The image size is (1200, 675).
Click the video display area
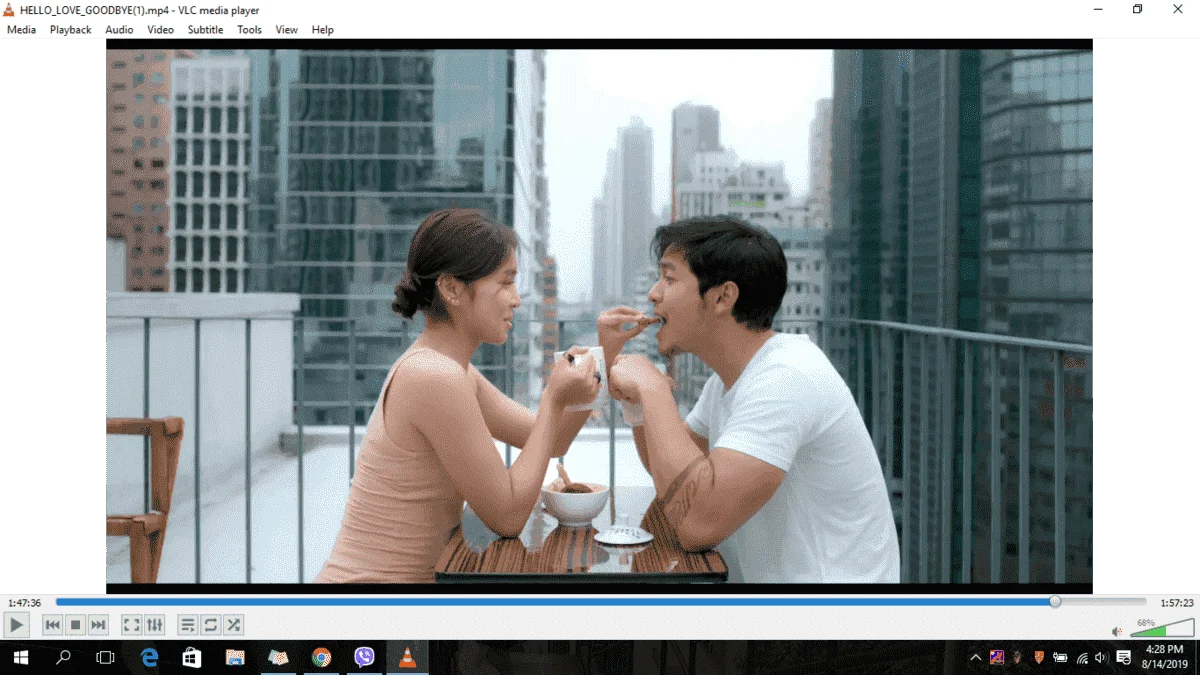[x=599, y=316]
